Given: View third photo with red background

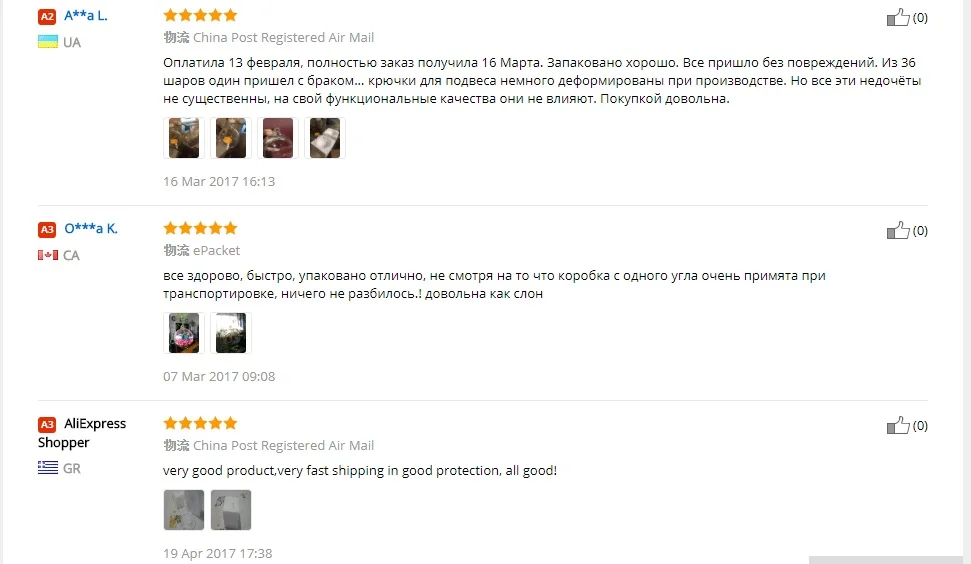Looking at the screenshot, I should (x=278, y=138).
